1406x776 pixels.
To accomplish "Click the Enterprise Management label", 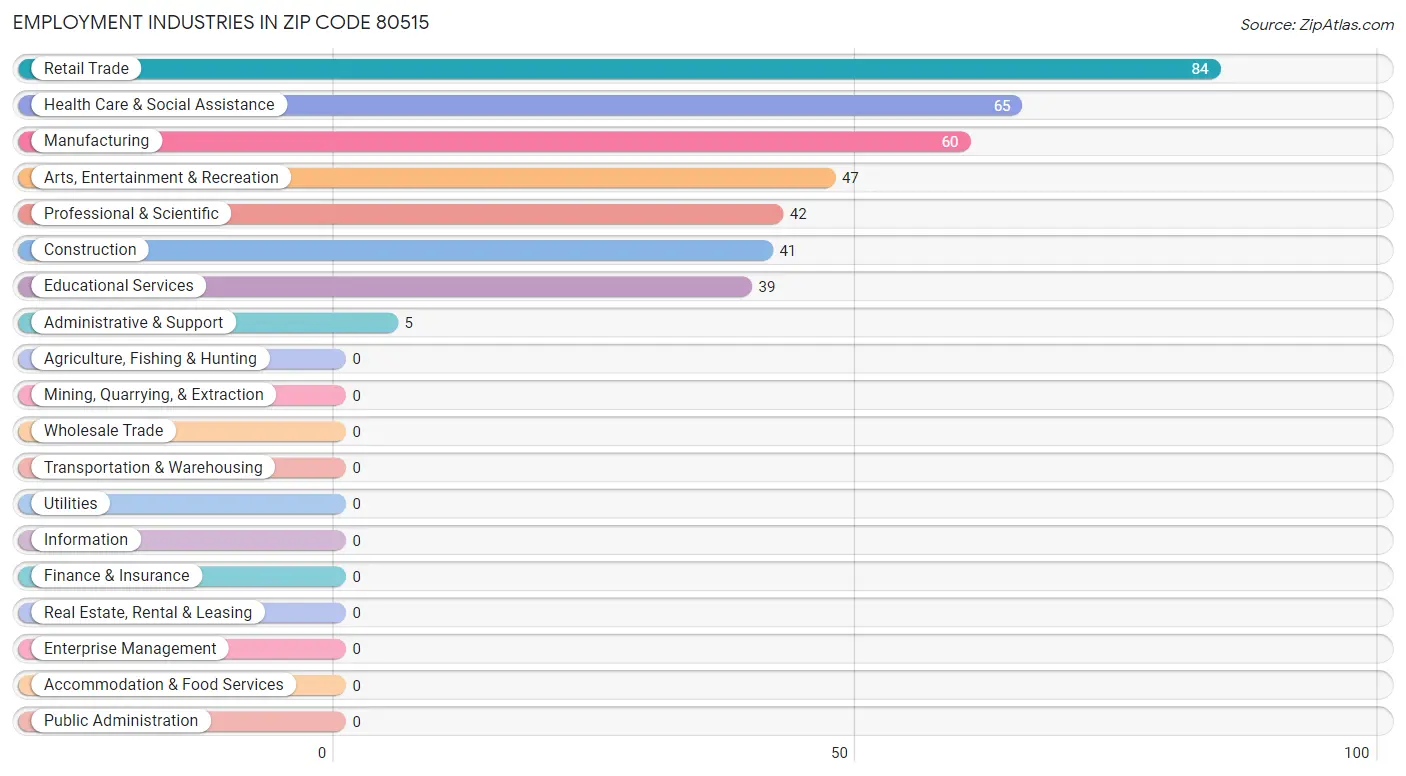I will pyautogui.click(x=130, y=649).
